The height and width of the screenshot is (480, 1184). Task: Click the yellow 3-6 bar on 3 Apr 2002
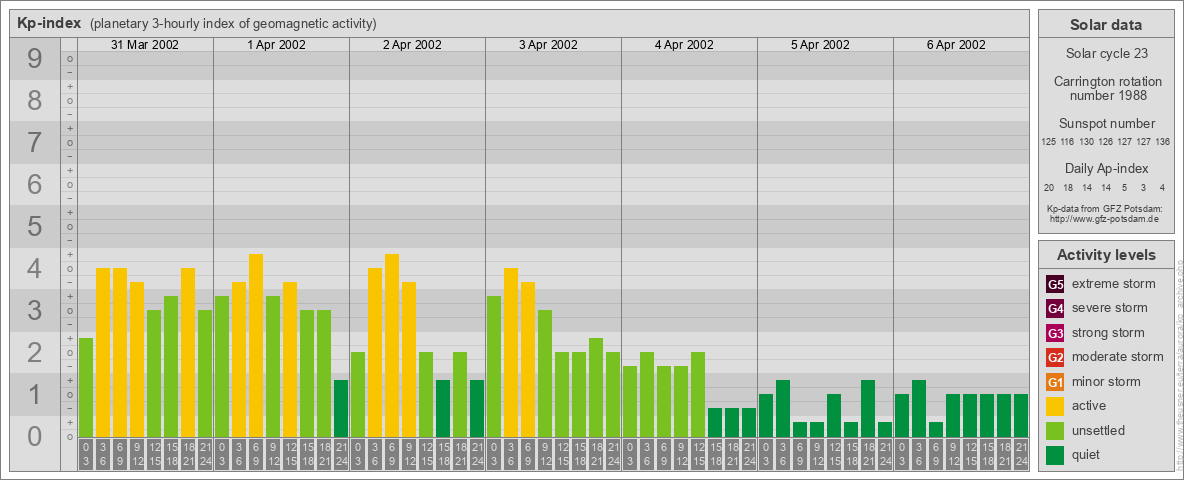(x=511, y=352)
